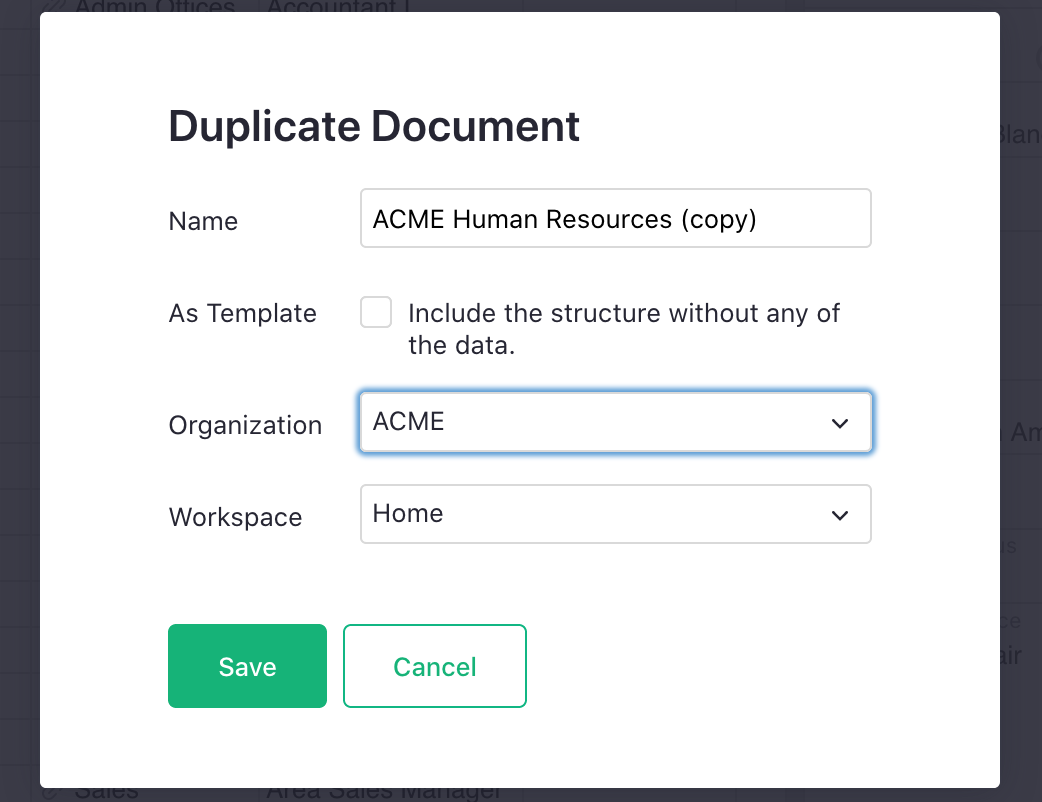Click "Home" in the Workspace selector
The image size is (1042, 802).
407,513
